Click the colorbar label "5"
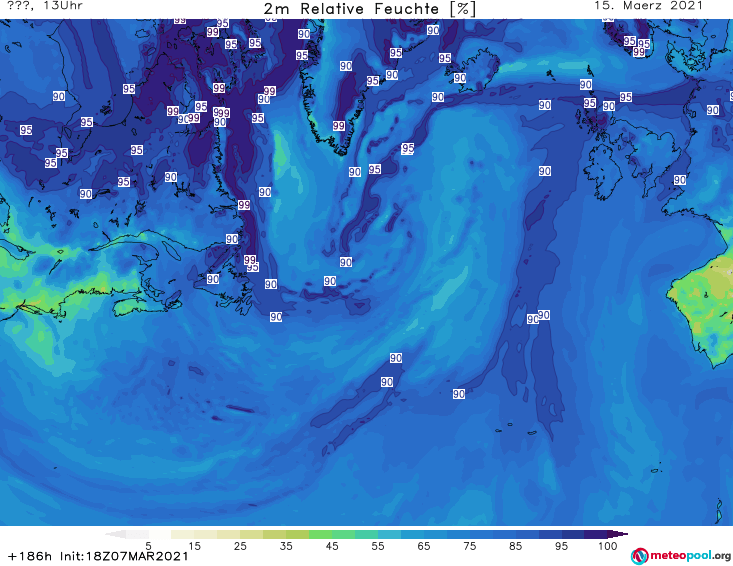The width and height of the screenshot is (733, 566). (148, 546)
